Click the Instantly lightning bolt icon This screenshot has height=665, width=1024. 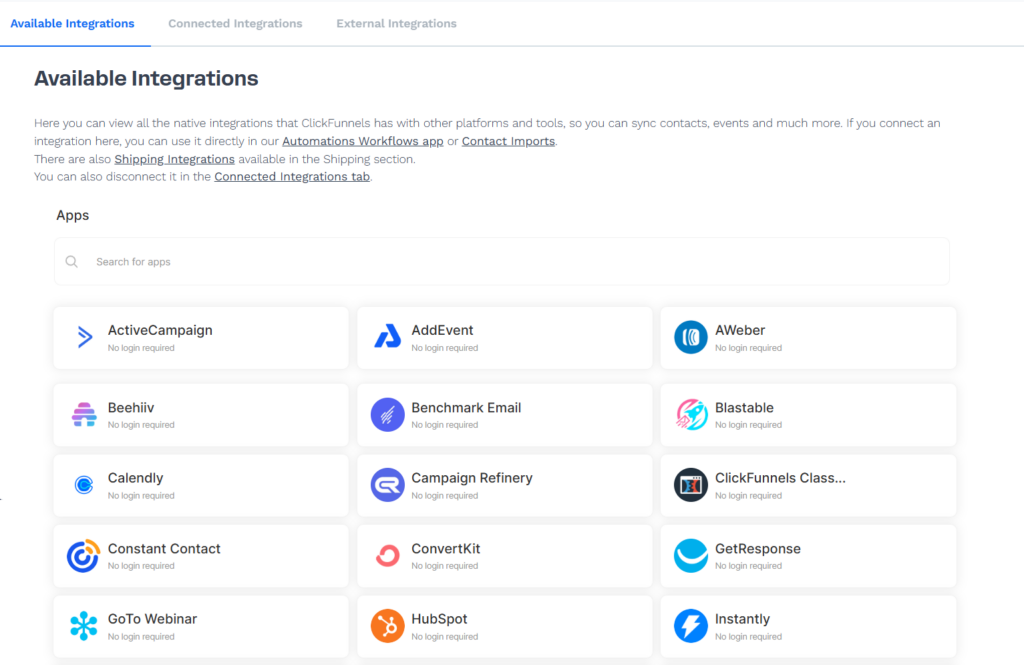pyautogui.click(x=690, y=626)
